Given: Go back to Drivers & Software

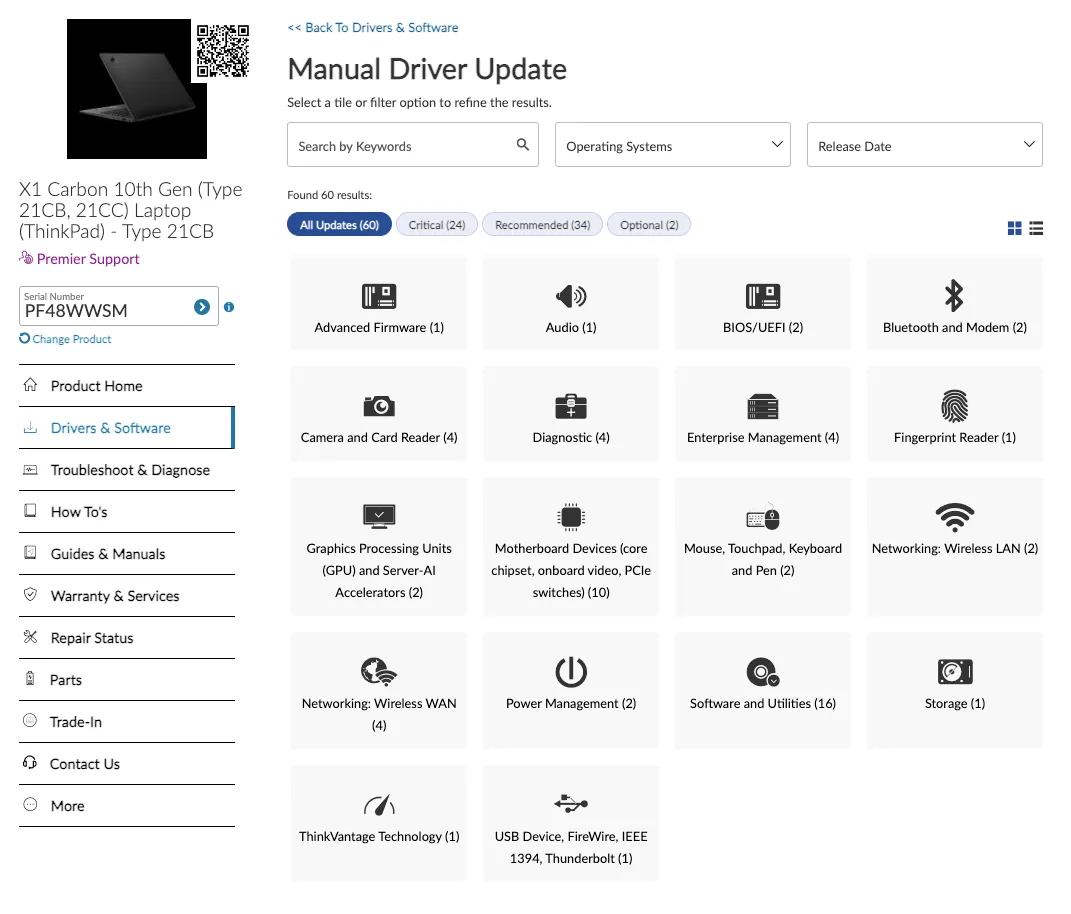Looking at the screenshot, I should (373, 28).
